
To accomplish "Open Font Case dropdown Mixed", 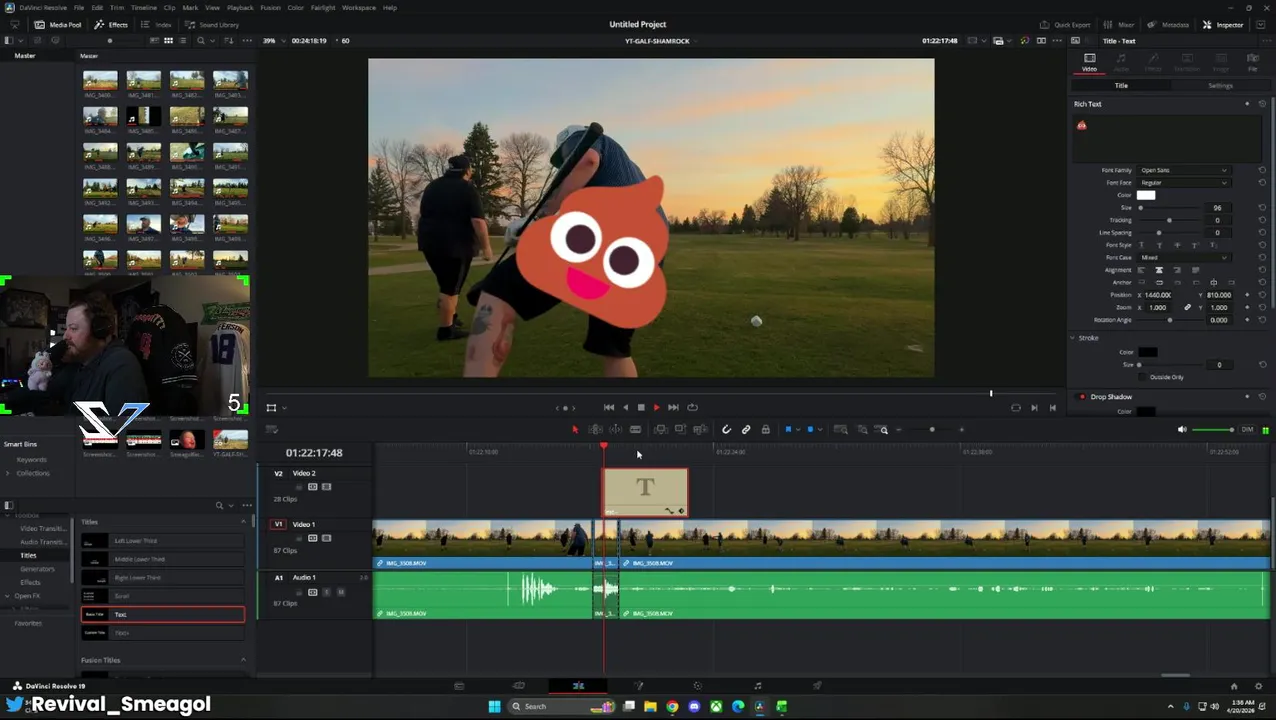I will coord(1183,258).
